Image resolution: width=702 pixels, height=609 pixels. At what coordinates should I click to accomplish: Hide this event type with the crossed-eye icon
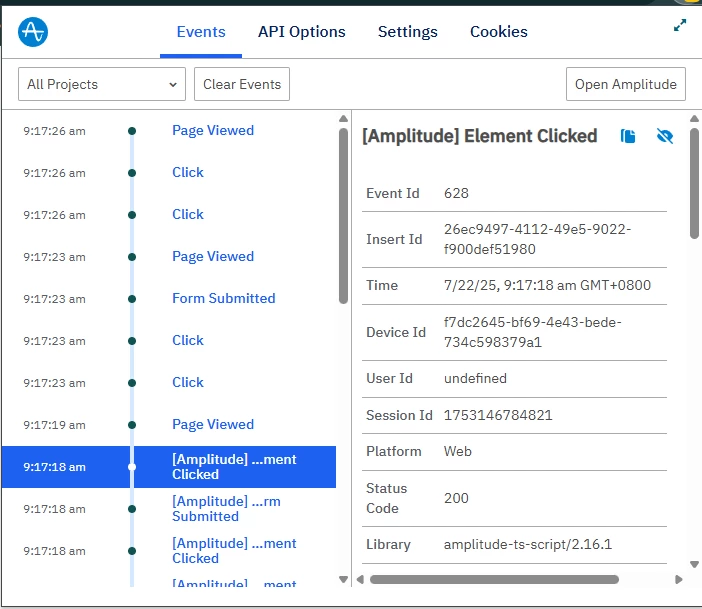coord(664,136)
